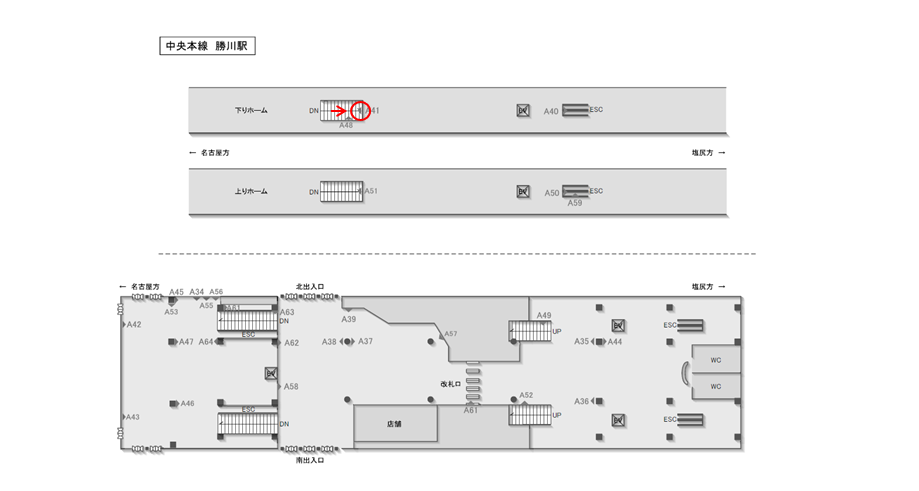
Task: Select the 店舗 shop area
Action: click(395, 424)
